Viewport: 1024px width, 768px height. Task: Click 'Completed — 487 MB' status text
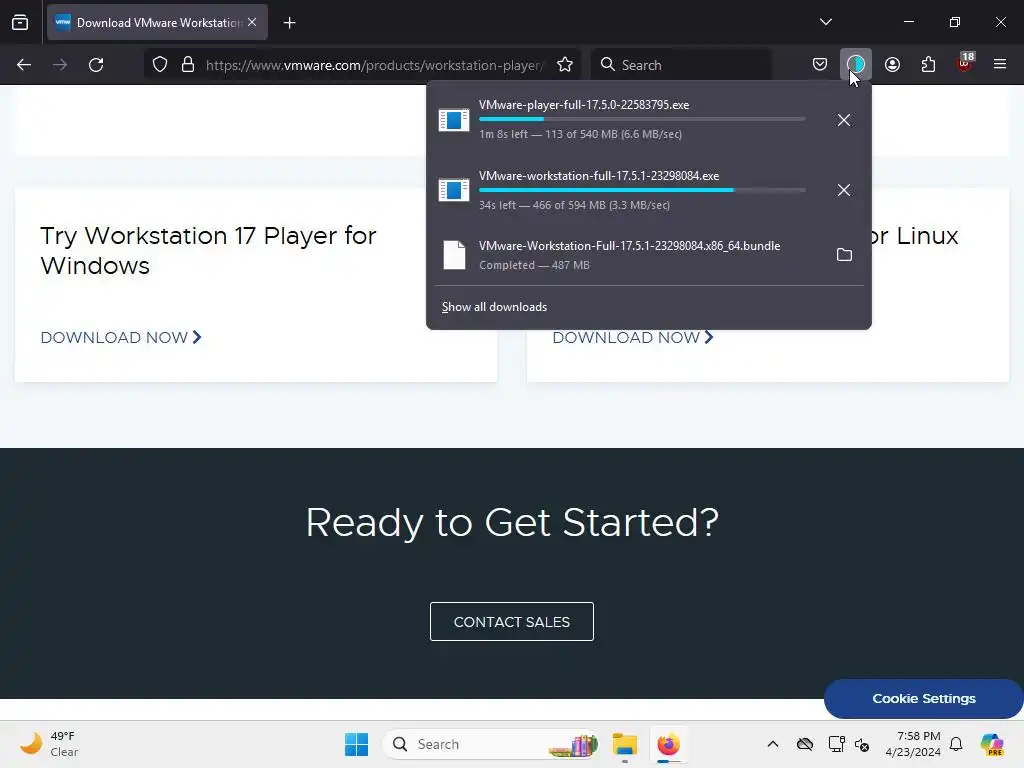click(x=534, y=265)
